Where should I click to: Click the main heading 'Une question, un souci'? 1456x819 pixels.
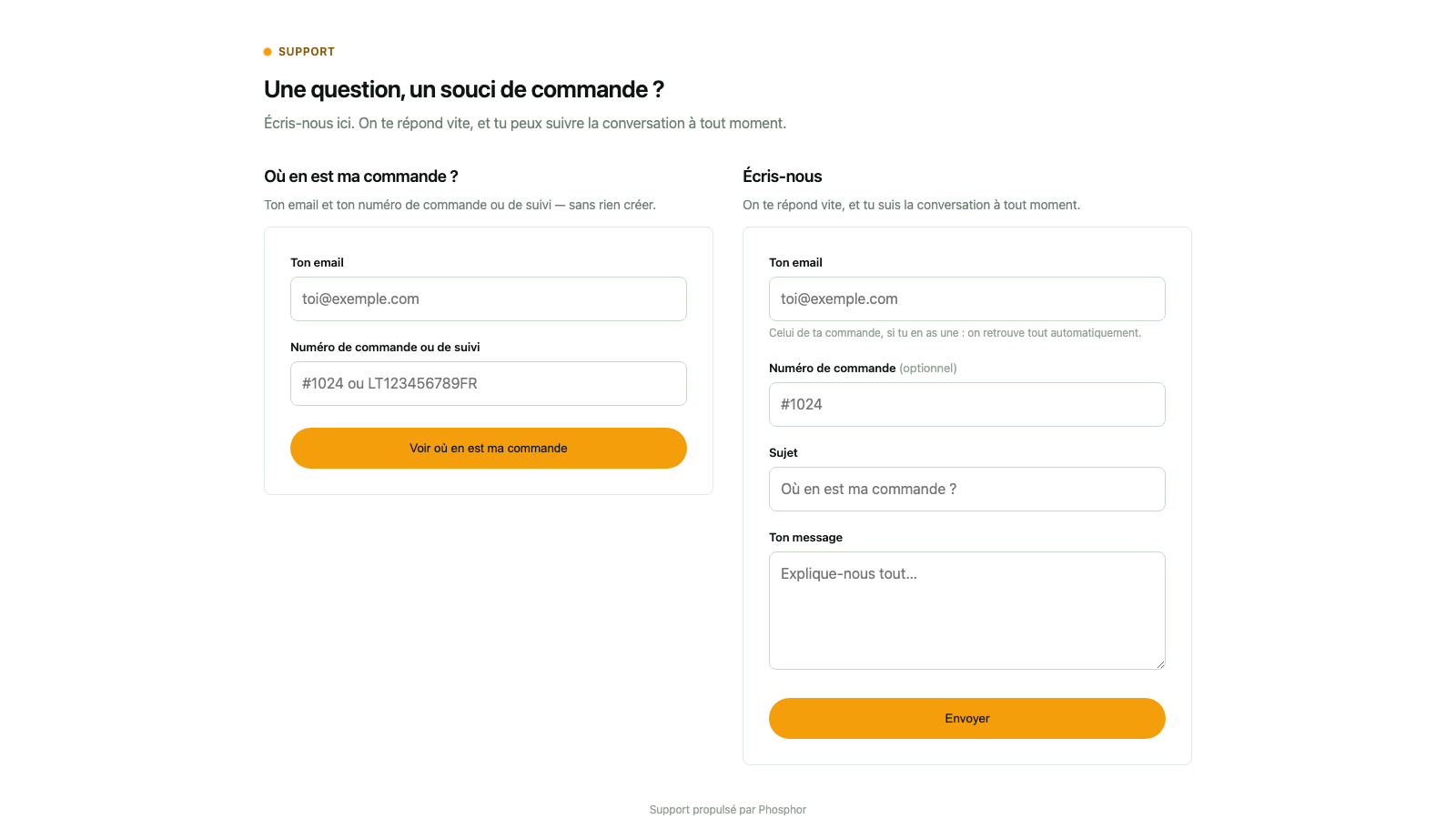[464, 89]
